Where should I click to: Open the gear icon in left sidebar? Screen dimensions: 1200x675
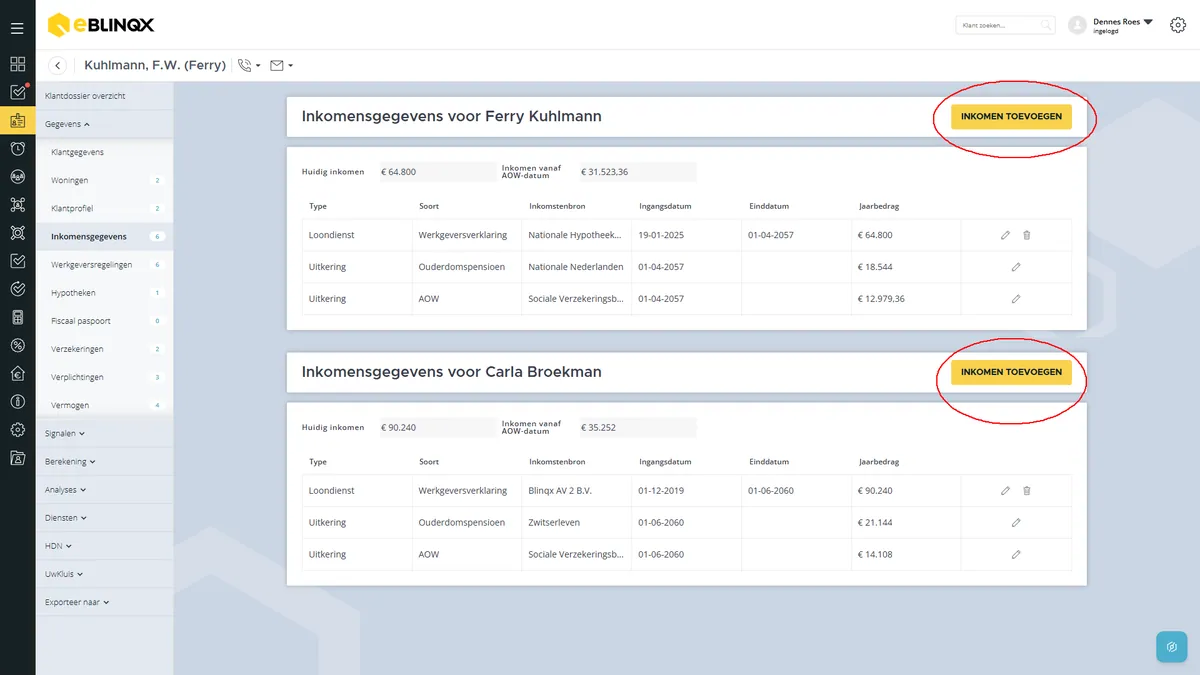pyautogui.click(x=17, y=429)
